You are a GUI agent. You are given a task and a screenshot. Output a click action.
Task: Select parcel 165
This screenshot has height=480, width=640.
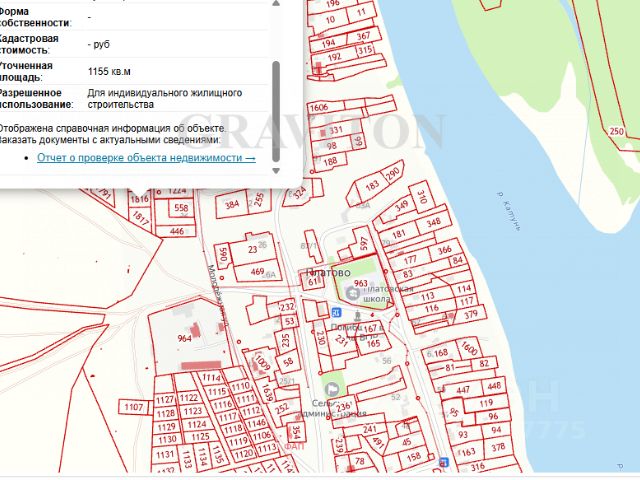[373, 343]
